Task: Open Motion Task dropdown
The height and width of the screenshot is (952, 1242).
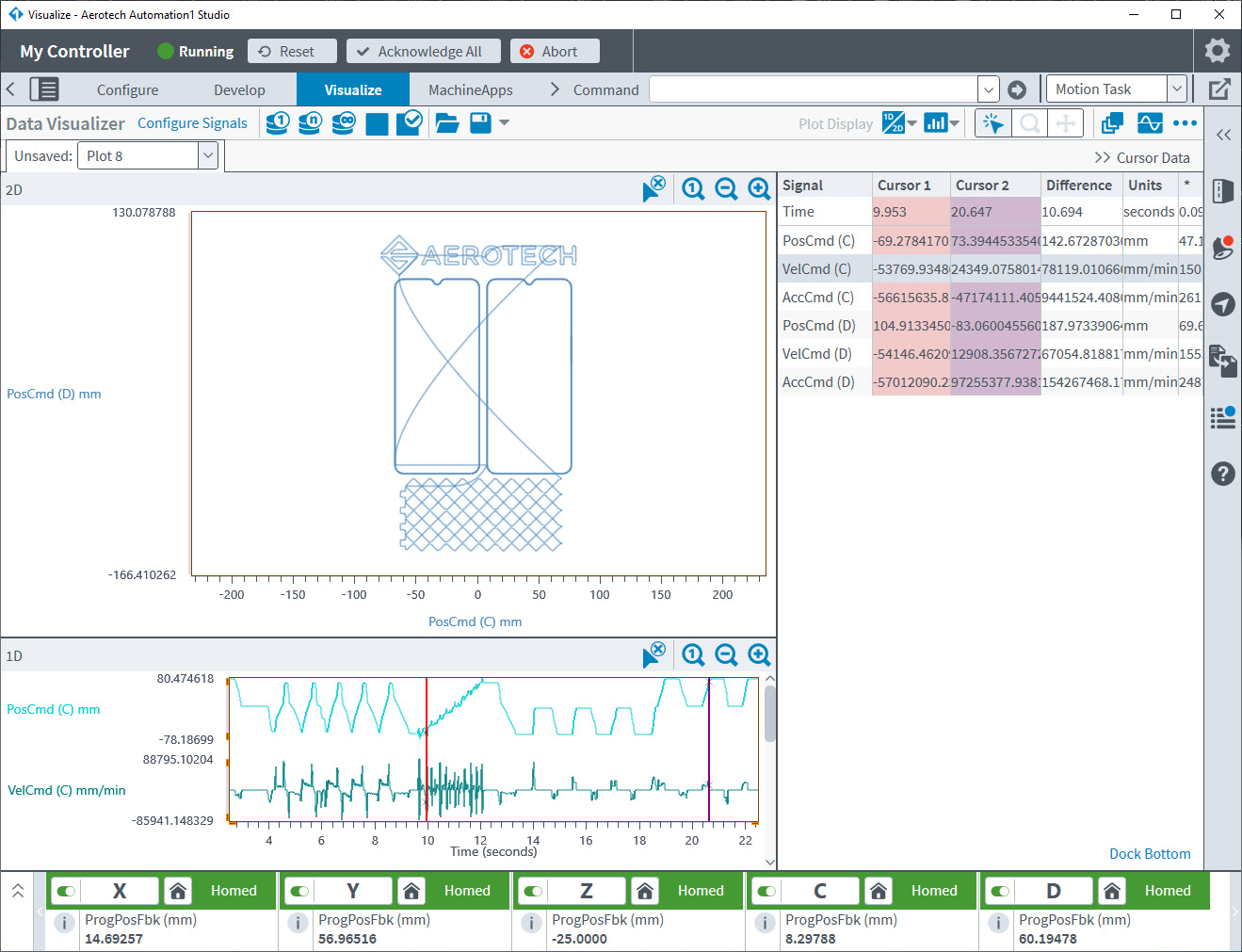Action: 1177,89
